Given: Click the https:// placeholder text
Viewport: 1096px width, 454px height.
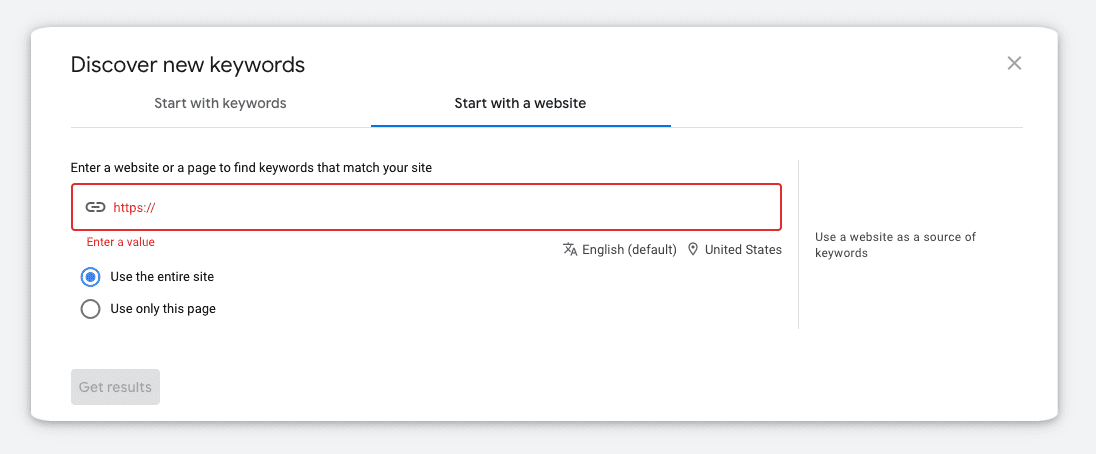Looking at the screenshot, I should pos(134,207).
